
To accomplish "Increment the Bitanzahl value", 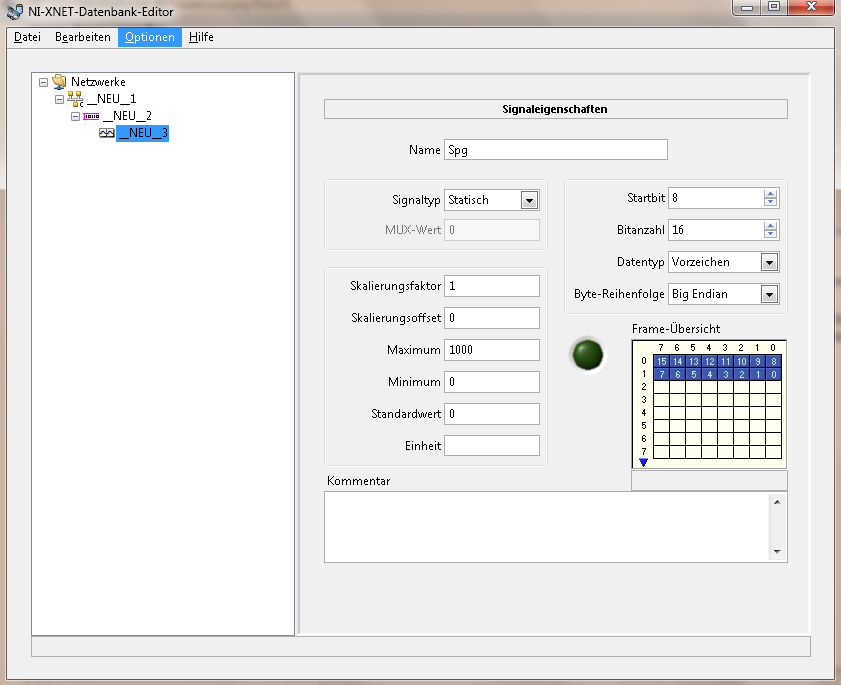I will (x=771, y=226).
